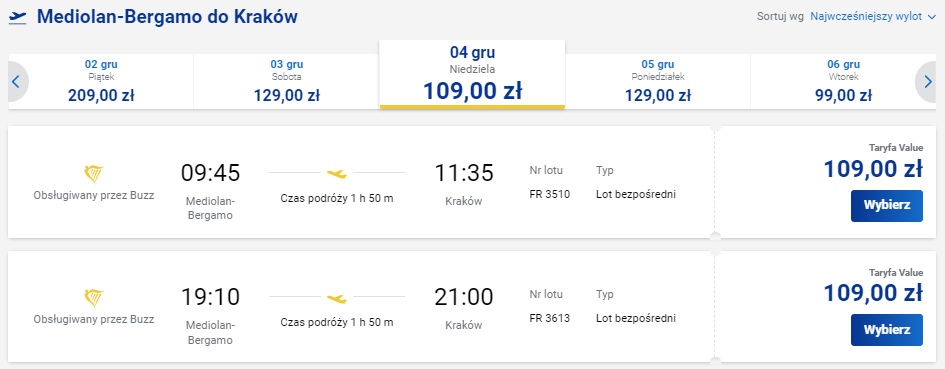Click the Mediolan-Bergamo do Kraków heading
The width and height of the screenshot is (945, 369).
[168, 16]
